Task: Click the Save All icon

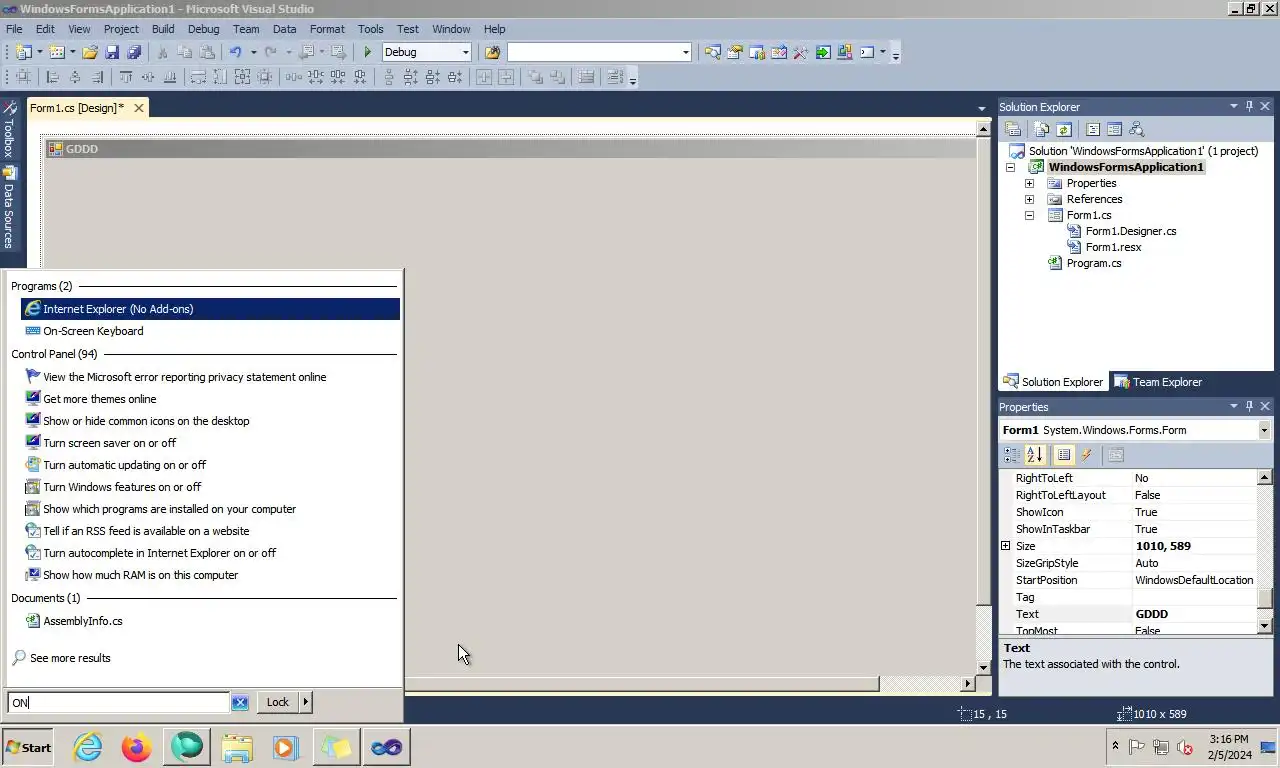Action: pos(134,52)
